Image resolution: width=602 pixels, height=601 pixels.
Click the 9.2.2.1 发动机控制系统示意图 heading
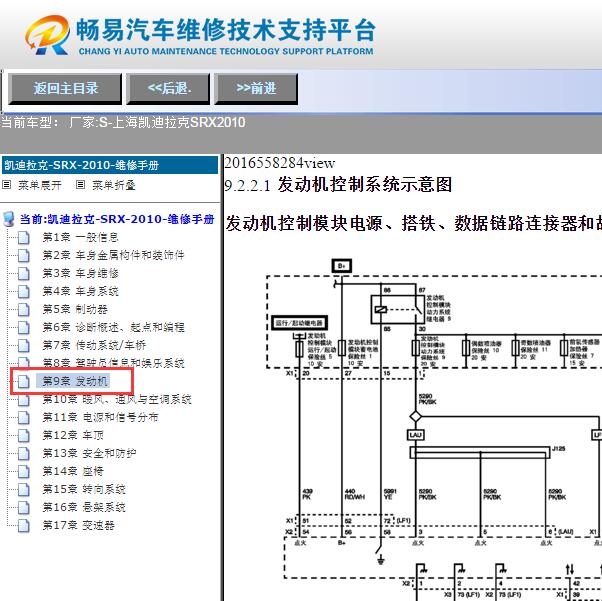click(338, 185)
